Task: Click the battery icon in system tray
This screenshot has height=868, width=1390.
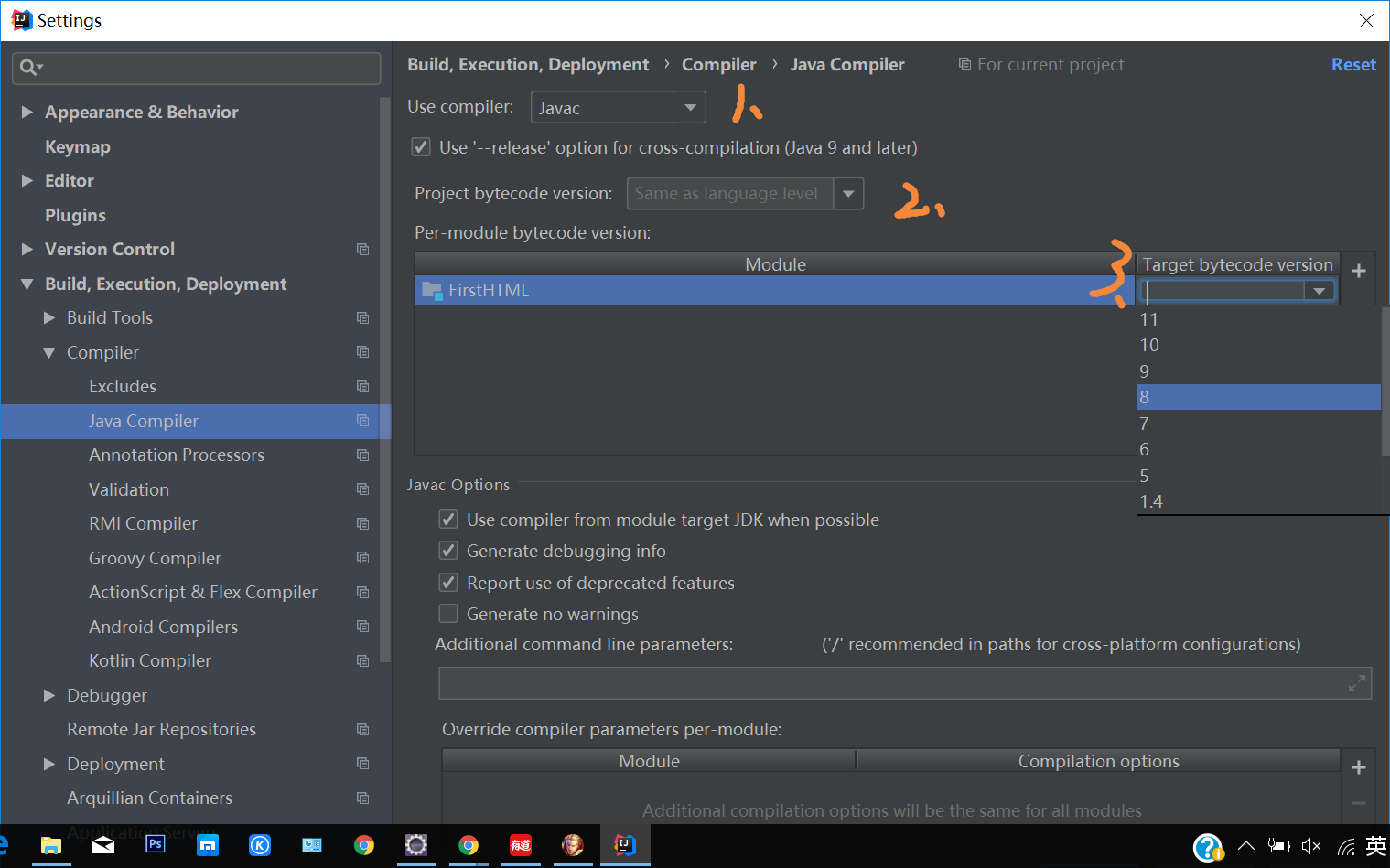Action: click(x=1278, y=846)
